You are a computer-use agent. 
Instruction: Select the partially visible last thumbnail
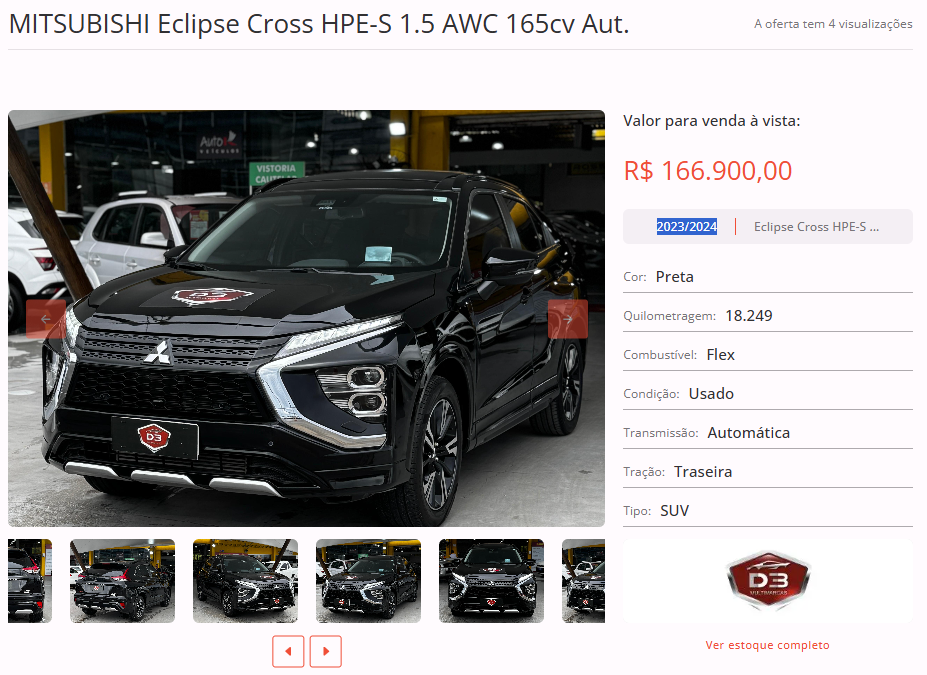coord(584,581)
